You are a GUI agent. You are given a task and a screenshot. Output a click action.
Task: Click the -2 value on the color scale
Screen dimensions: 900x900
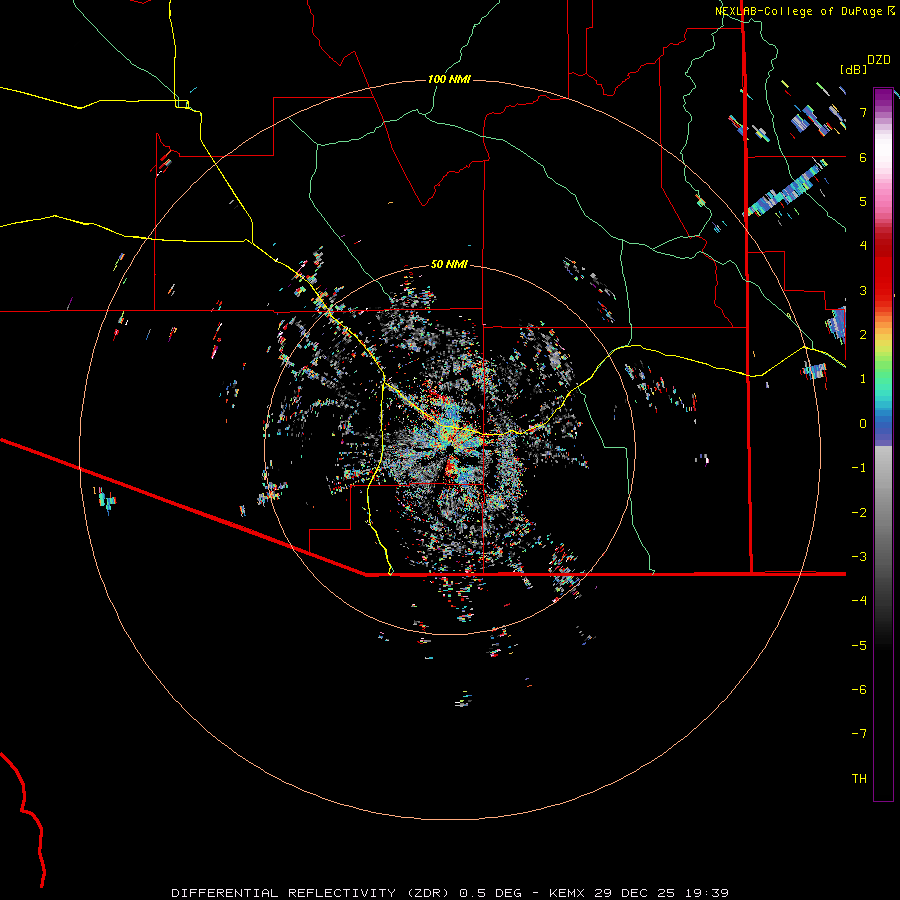pyautogui.click(x=859, y=513)
